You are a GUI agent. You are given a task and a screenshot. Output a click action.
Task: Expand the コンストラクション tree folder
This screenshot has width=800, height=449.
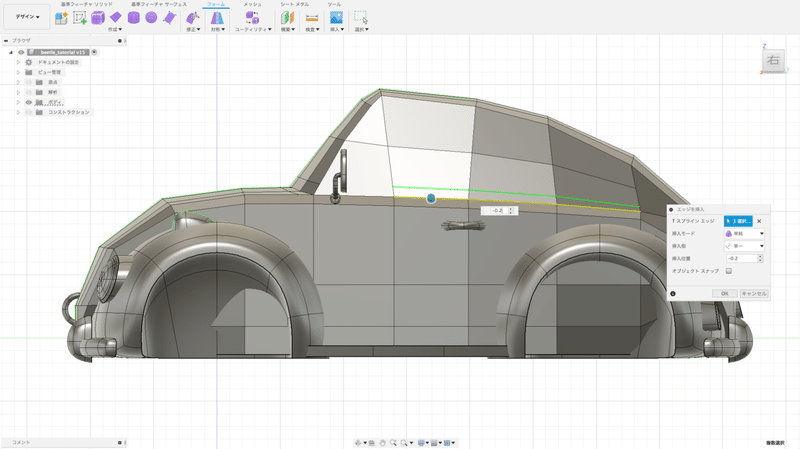[x=17, y=112]
